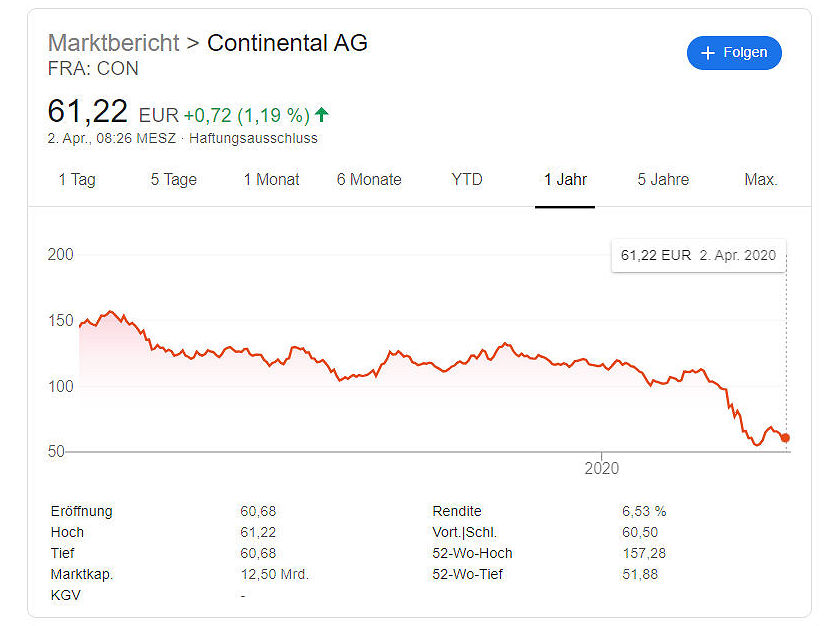Screen dimensions: 835x626
Task: Click the 2020 axis marker
Action: tap(602, 468)
